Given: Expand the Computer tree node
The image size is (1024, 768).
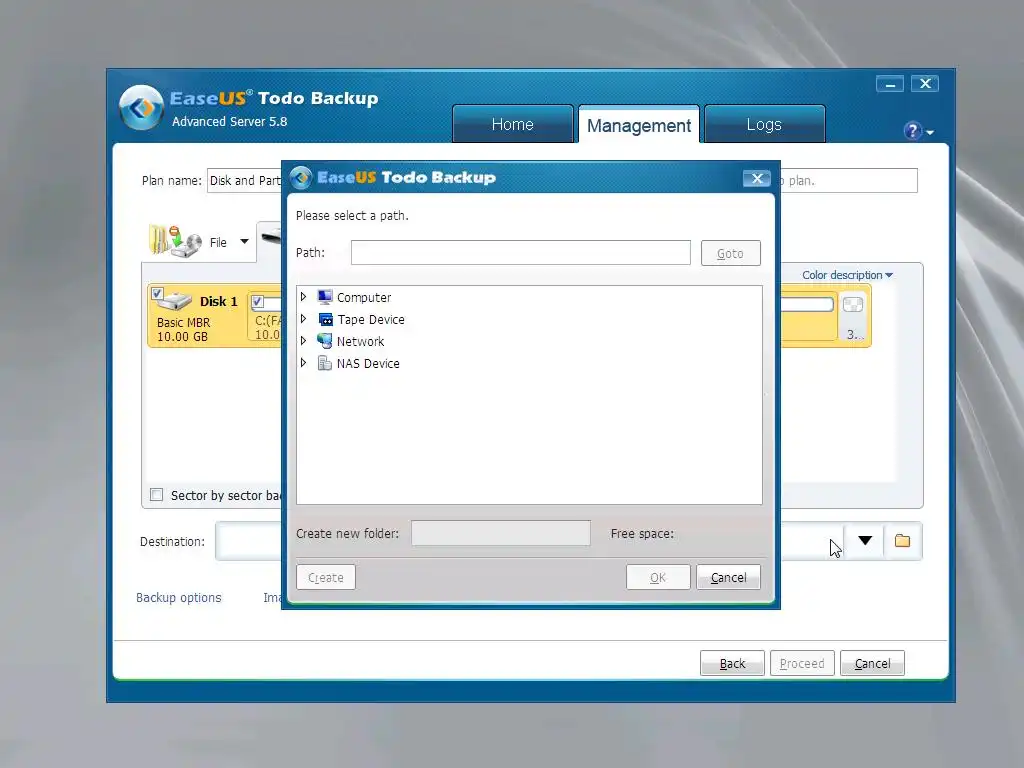Looking at the screenshot, I should tap(303, 297).
